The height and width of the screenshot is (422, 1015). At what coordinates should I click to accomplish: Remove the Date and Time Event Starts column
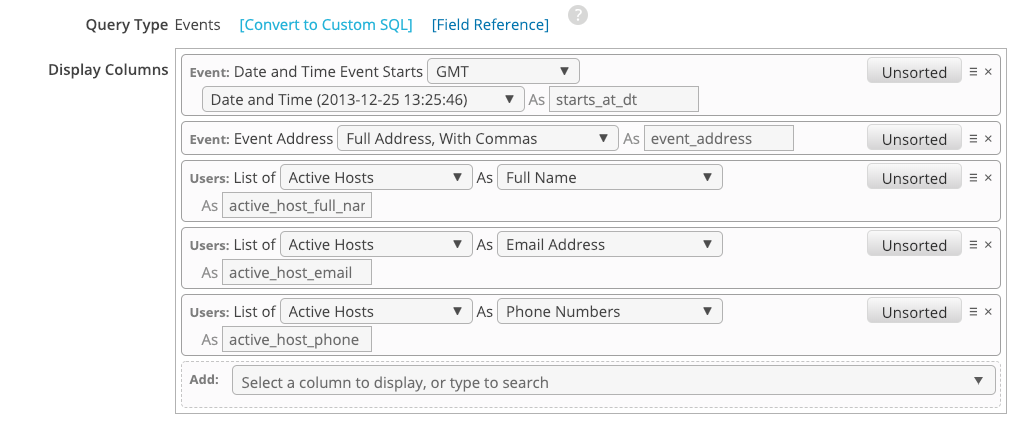coord(988,72)
